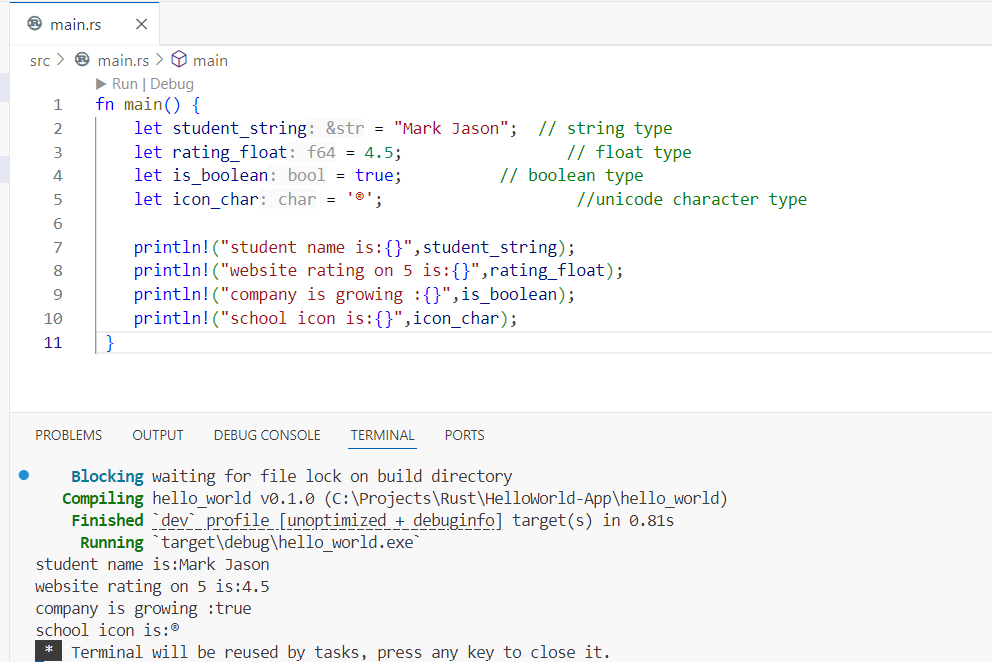Viewport: 992px width, 662px height.
Task: Click rating_float argument on line 8
Action: (547, 271)
